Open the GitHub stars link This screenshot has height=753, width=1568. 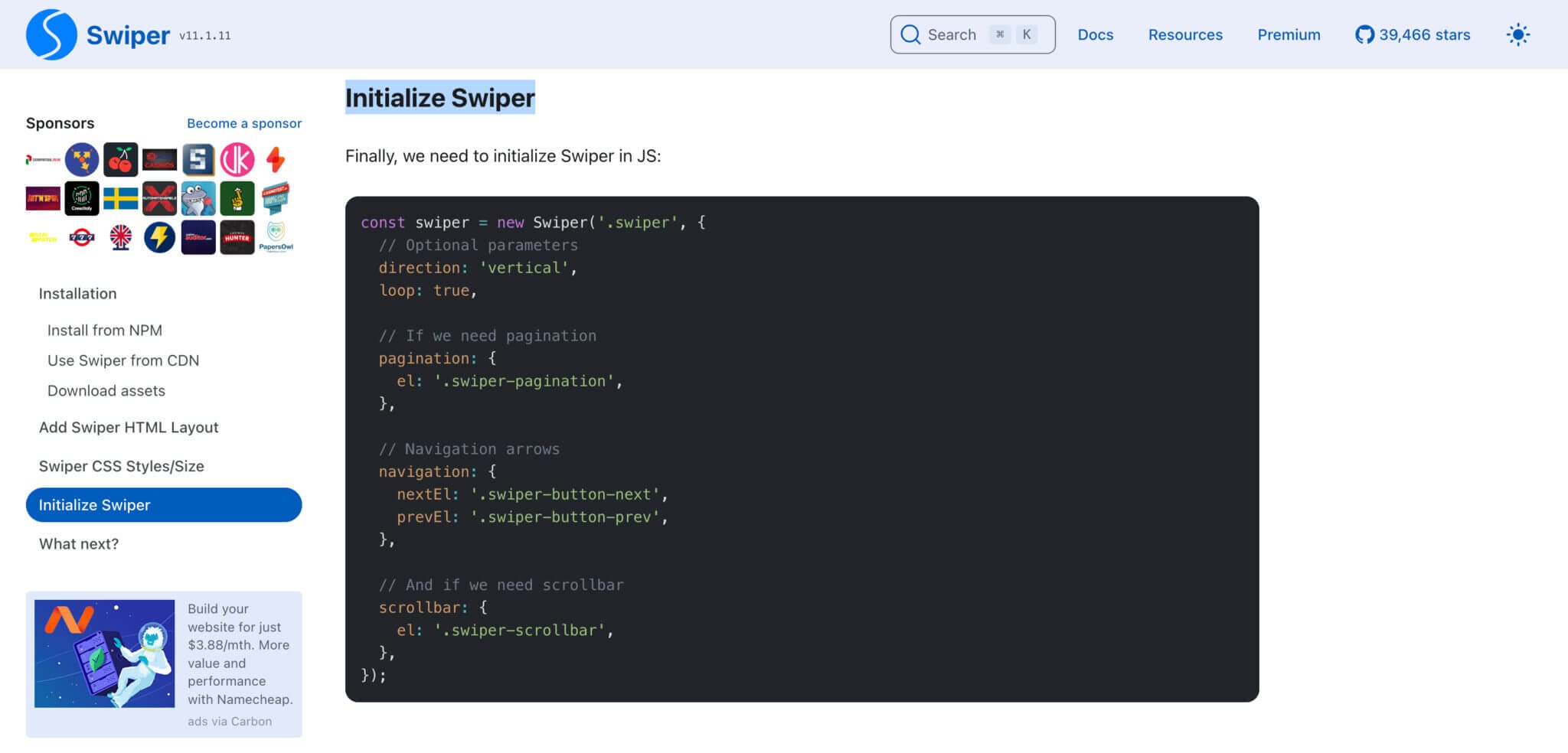[1413, 34]
